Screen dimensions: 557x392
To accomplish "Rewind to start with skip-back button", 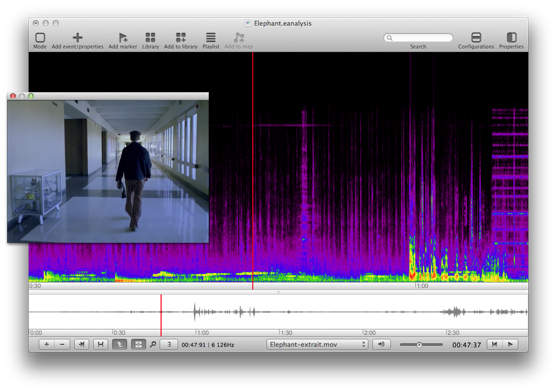I will [494, 344].
